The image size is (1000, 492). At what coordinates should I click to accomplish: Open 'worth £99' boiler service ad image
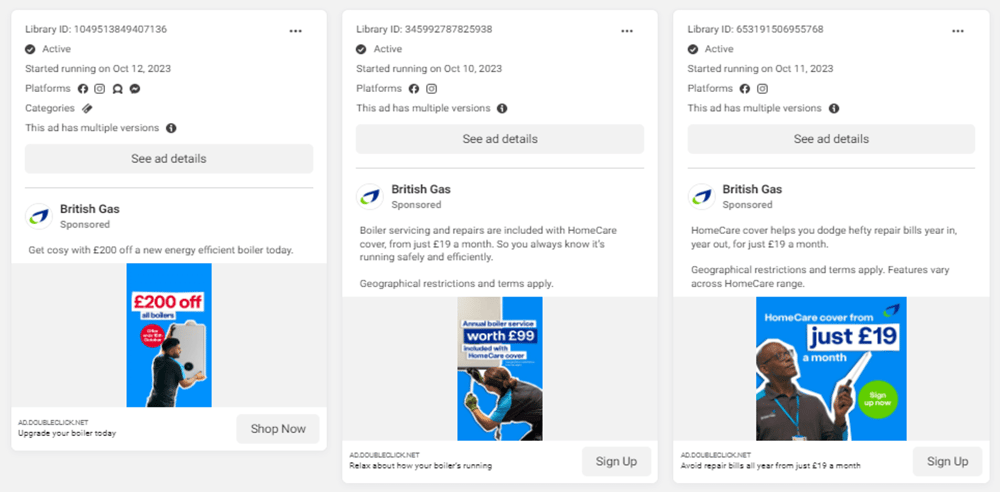coord(500,368)
